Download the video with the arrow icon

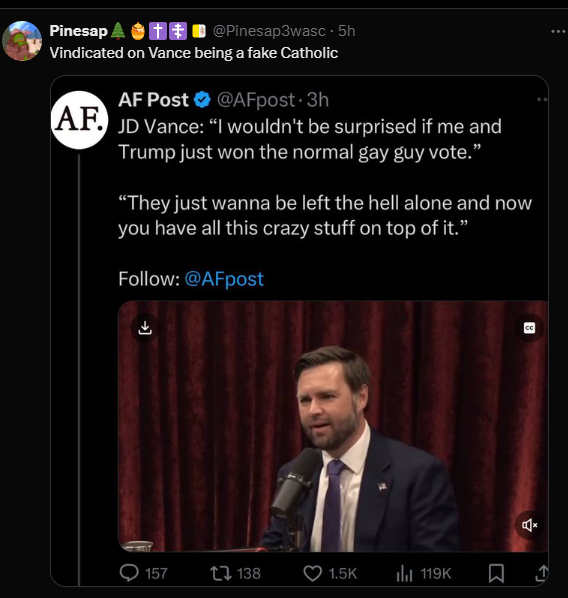145,328
